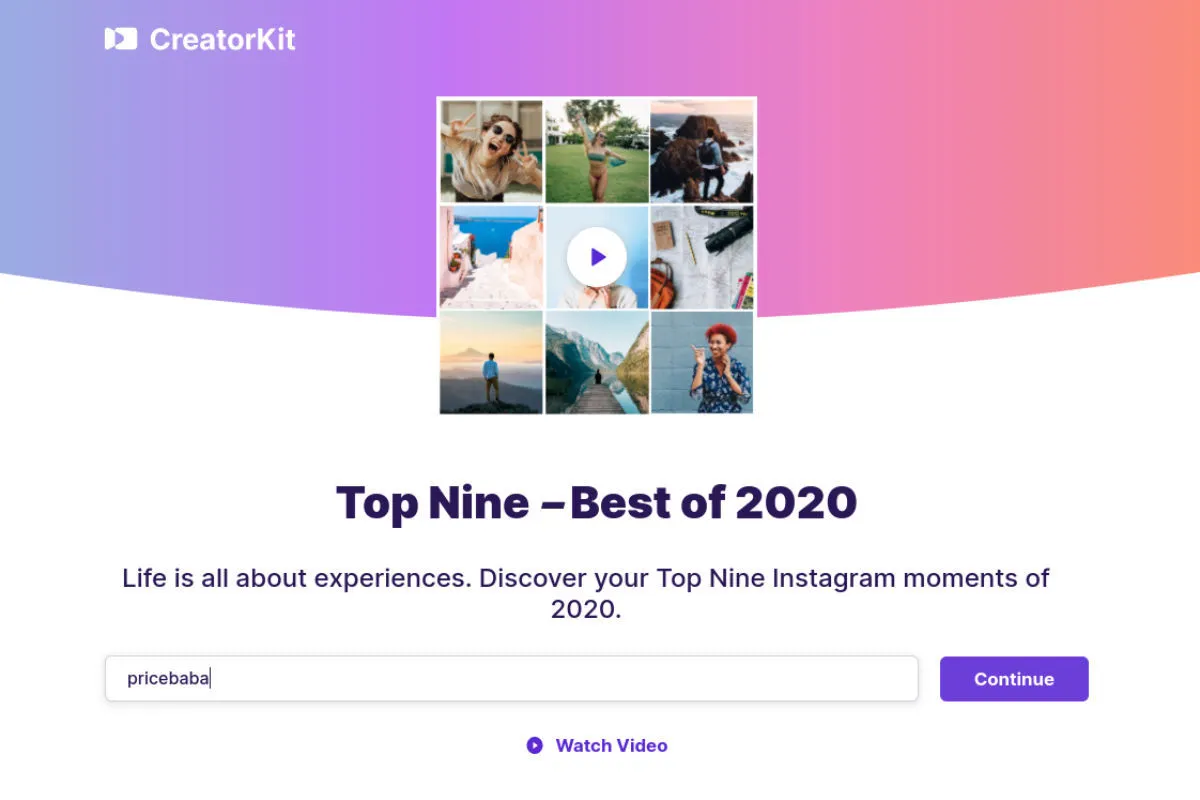Image resolution: width=1200 pixels, height=800 pixels.
Task: Open the bikini woman on lawn photo
Action: (597, 151)
